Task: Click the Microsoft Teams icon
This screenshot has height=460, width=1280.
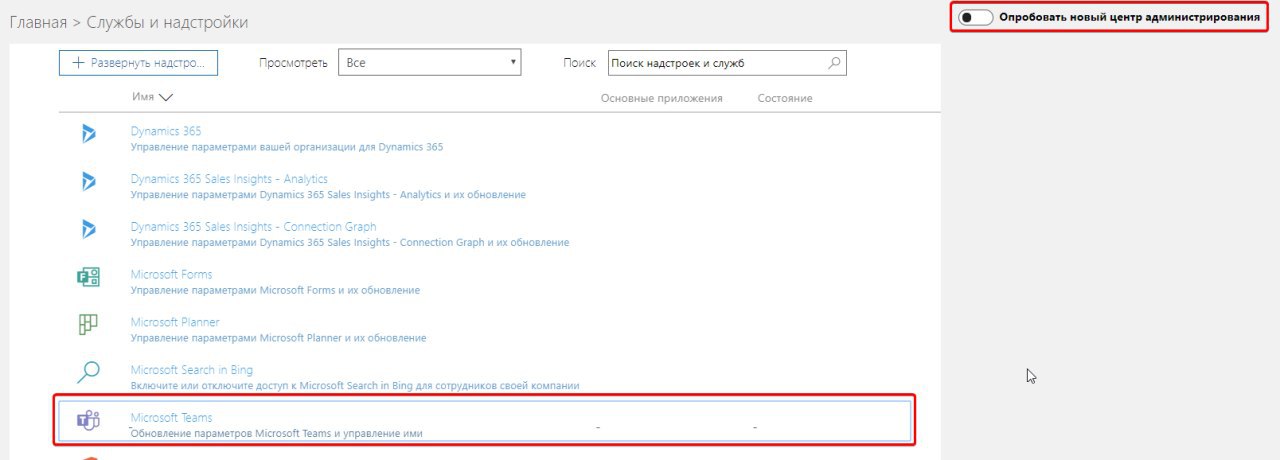Action: [89, 421]
